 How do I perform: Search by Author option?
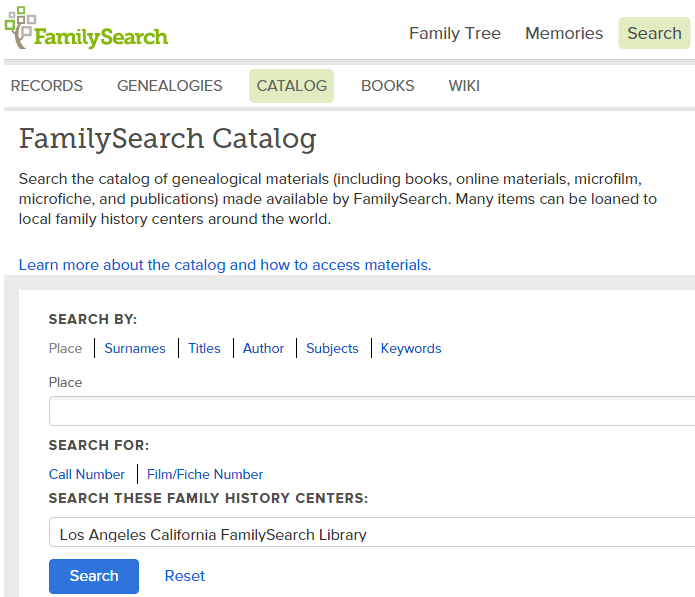pyautogui.click(x=263, y=348)
